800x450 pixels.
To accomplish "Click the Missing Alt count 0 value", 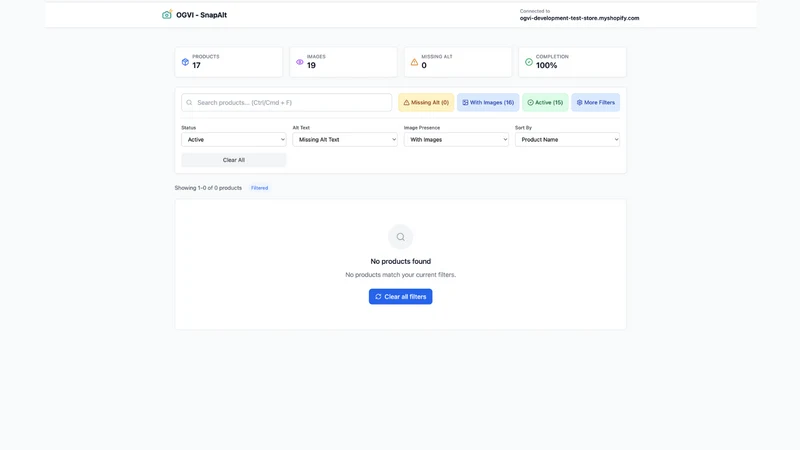I will tap(424, 65).
